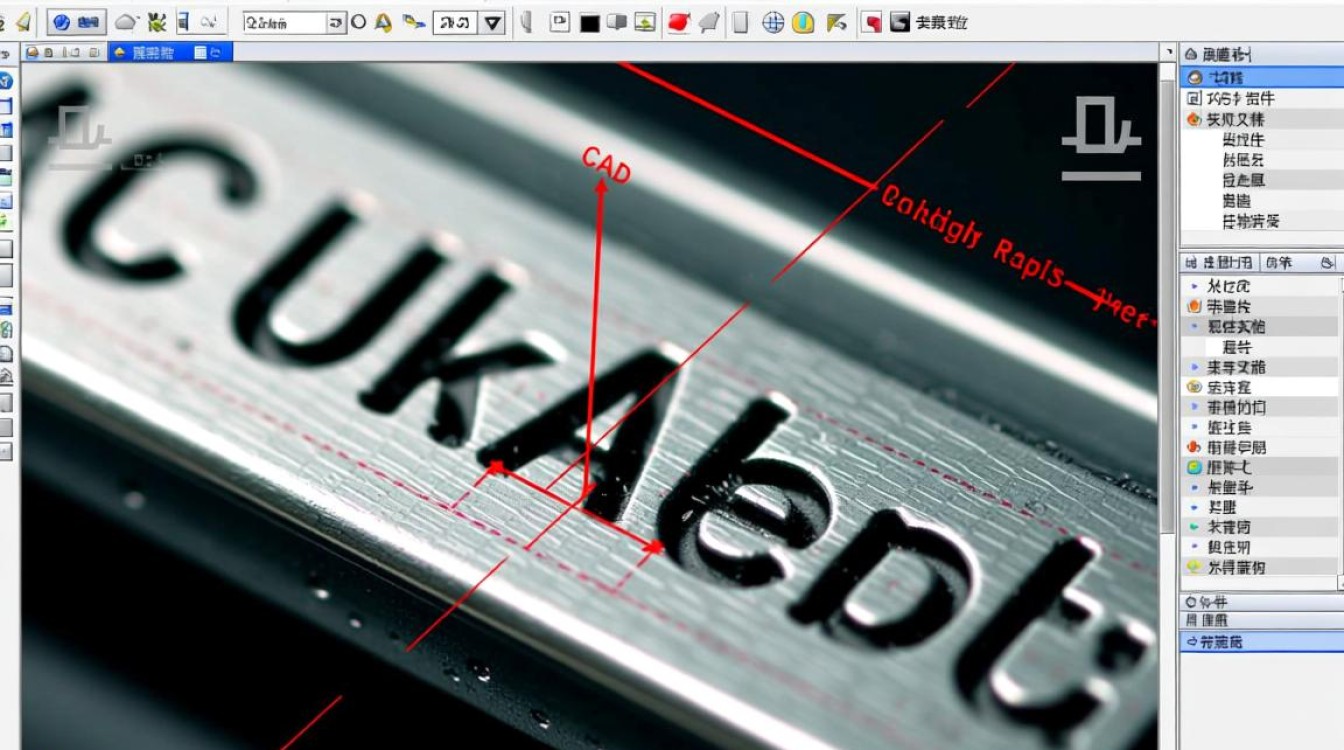The height and width of the screenshot is (750, 1344).
Task: Select the yellow-green arrow icon in toolbar
Action: tap(837, 22)
